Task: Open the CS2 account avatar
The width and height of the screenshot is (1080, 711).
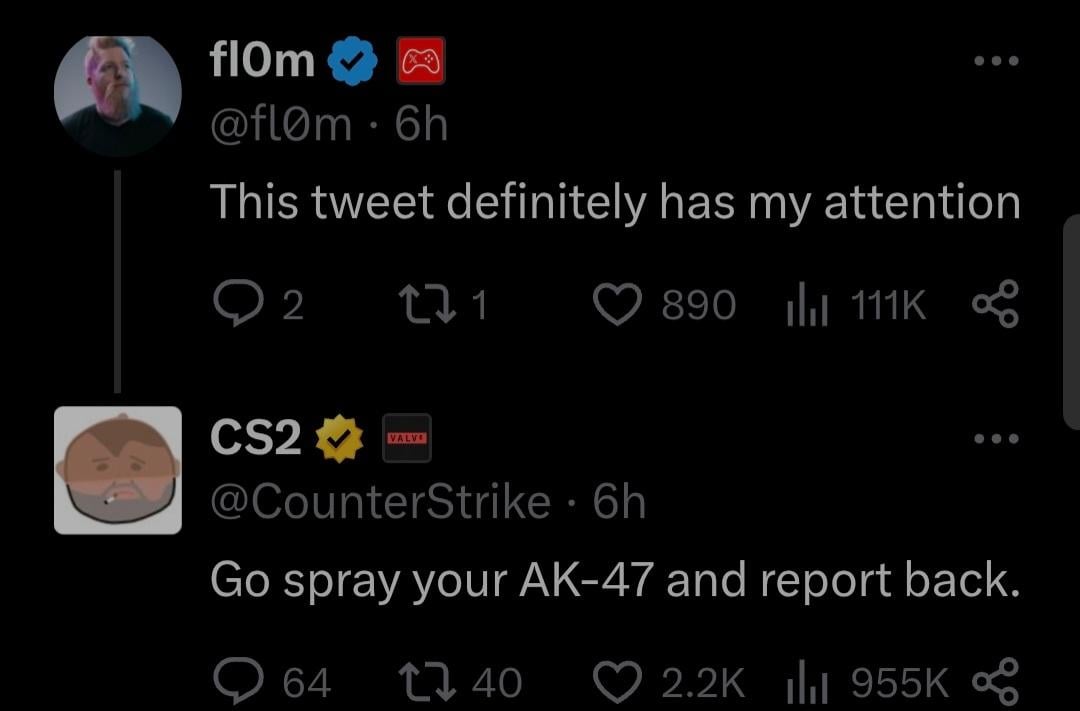Action: pos(117,470)
